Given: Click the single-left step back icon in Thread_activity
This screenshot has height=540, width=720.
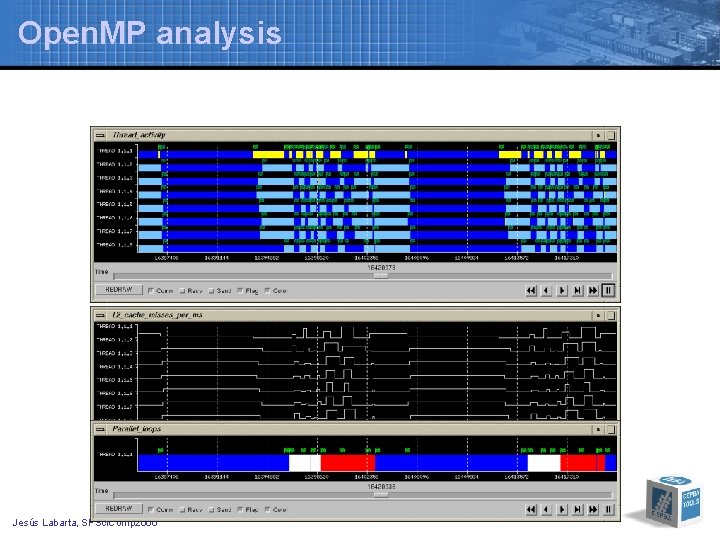Looking at the screenshot, I should point(546,290).
